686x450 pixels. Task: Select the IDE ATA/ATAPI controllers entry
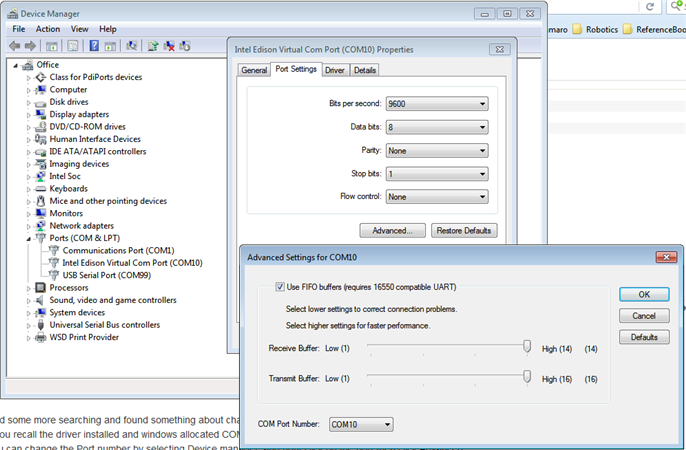click(x=98, y=151)
